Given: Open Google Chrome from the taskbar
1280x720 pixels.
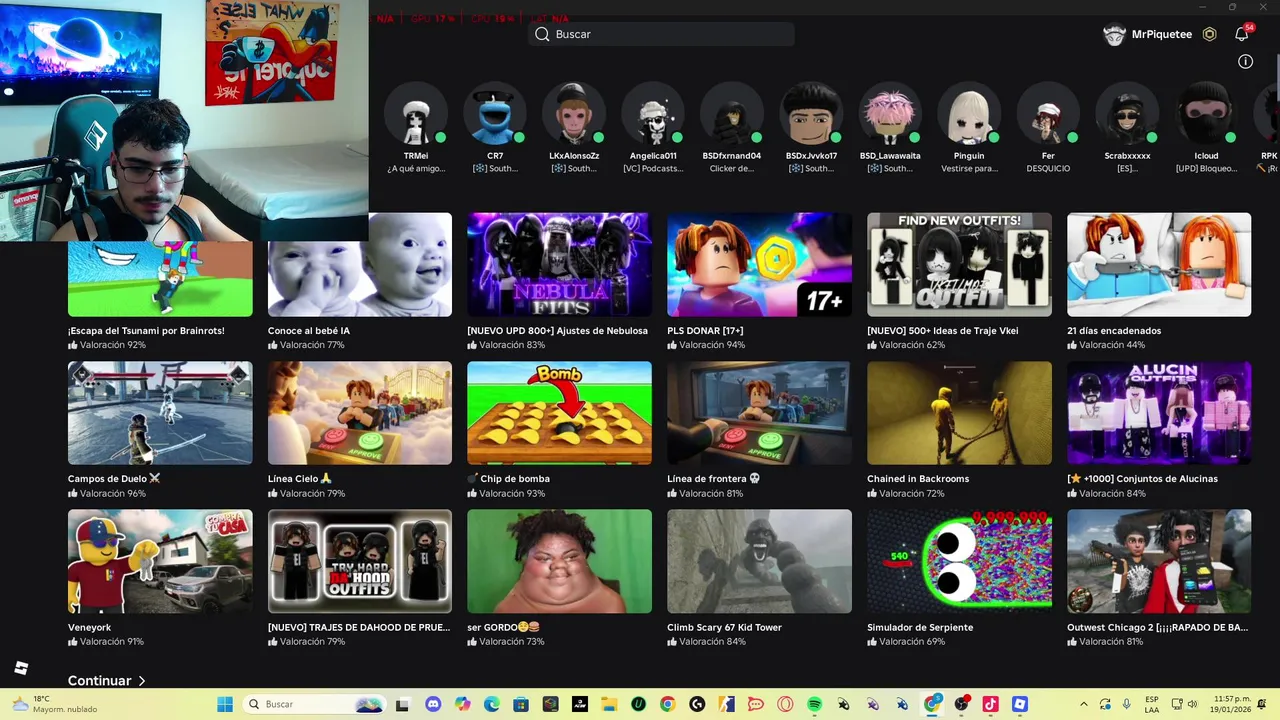Looking at the screenshot, I should coord(667,704).
